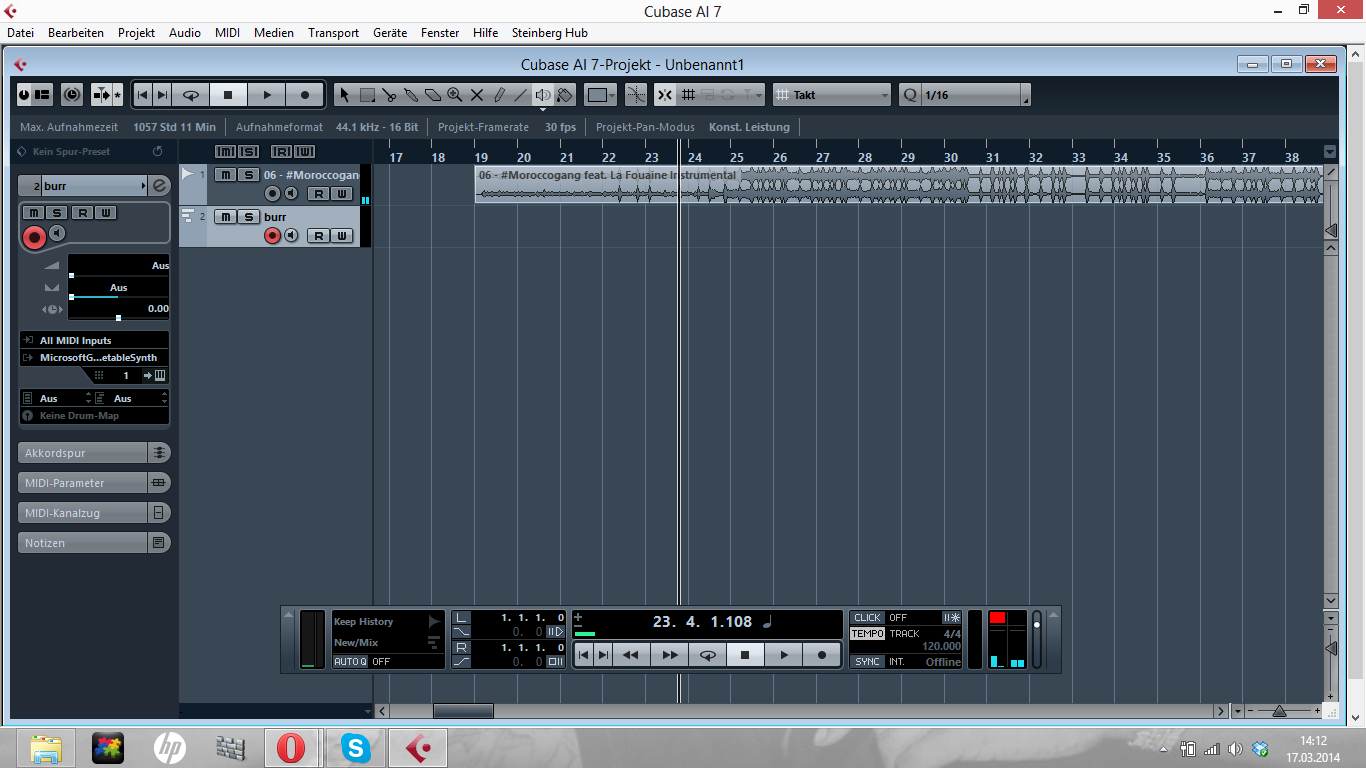The width and height of the screenshot is (1366, 768).
Task: Select the Zoom magnifier tool
Action: [455, 95]
